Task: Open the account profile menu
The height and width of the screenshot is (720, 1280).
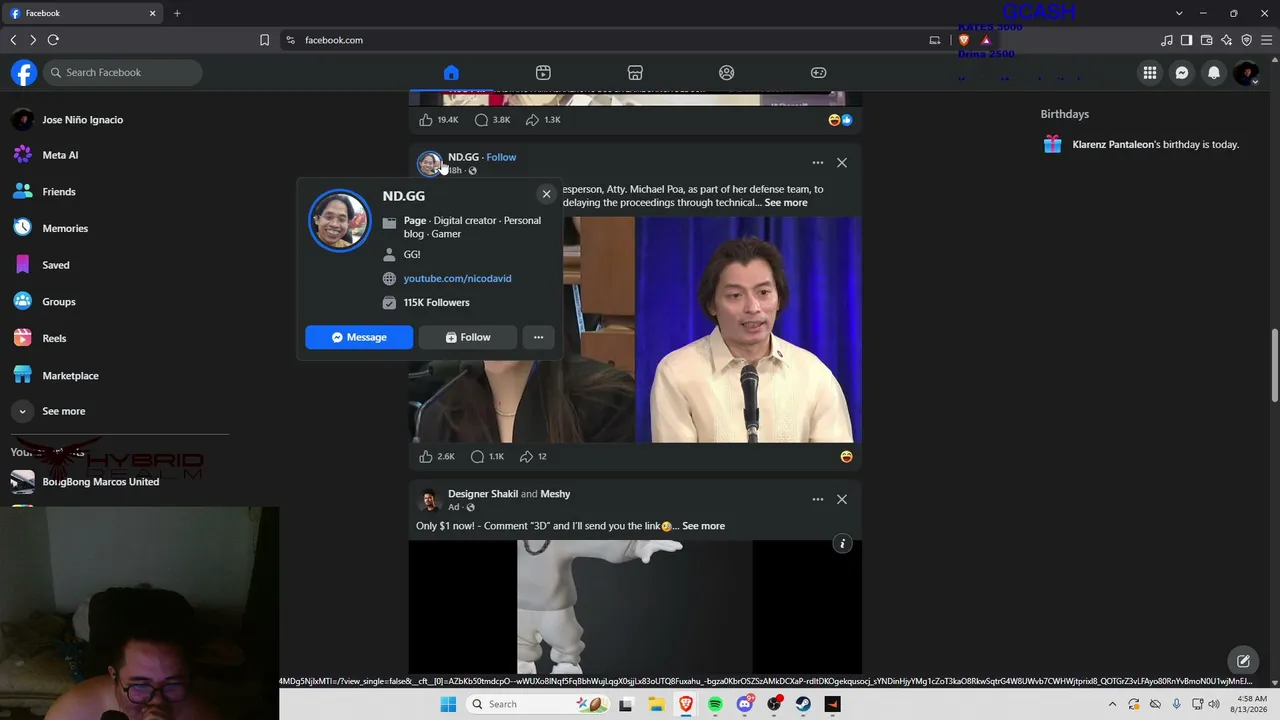Action: click(1246, 72)
